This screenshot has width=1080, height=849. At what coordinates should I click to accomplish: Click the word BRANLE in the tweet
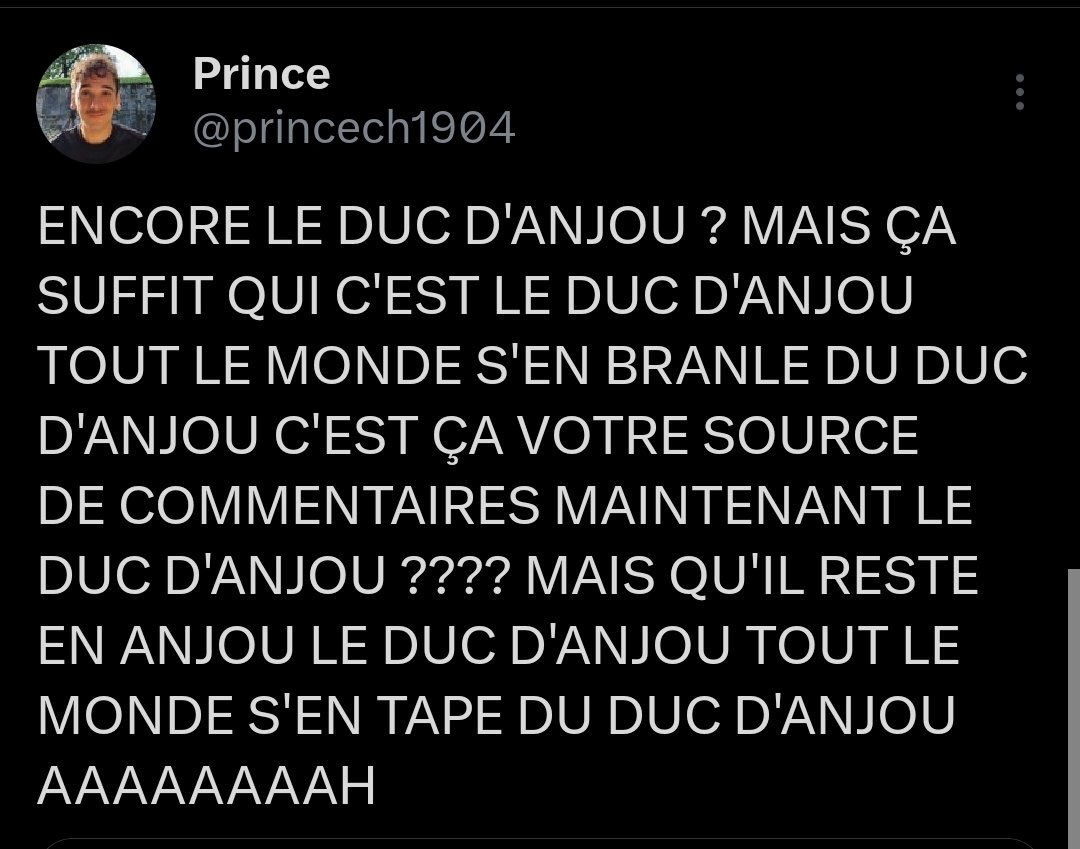pos(707,365)
